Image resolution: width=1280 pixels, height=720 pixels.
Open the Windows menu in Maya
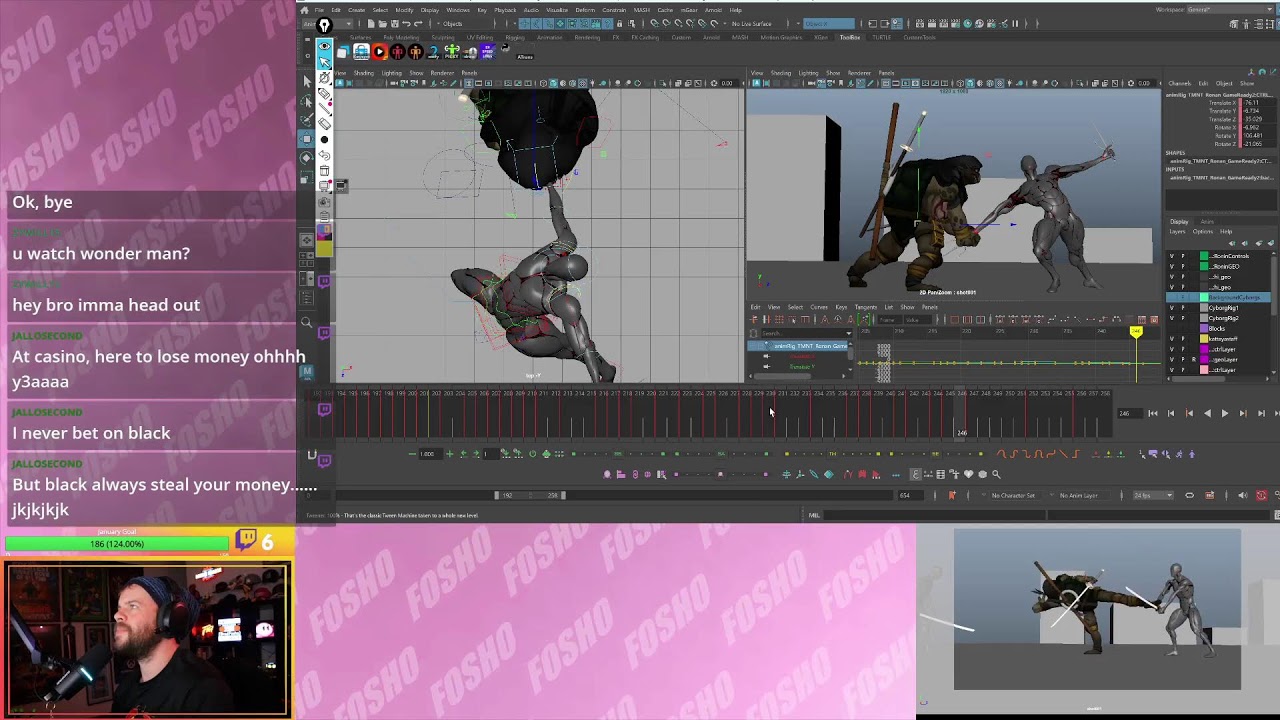pyautogui.click(x=458, y=10)
